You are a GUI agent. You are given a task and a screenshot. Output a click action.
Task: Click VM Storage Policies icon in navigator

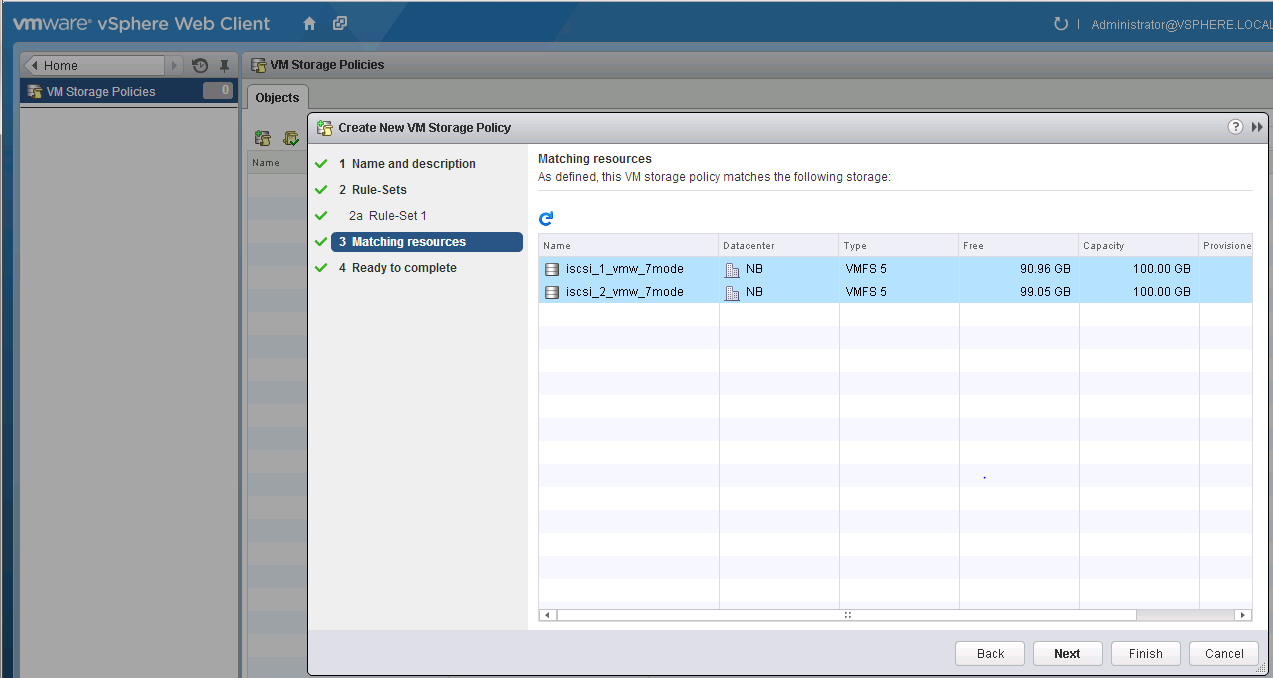pyautogui.click(x=35, y=91)
